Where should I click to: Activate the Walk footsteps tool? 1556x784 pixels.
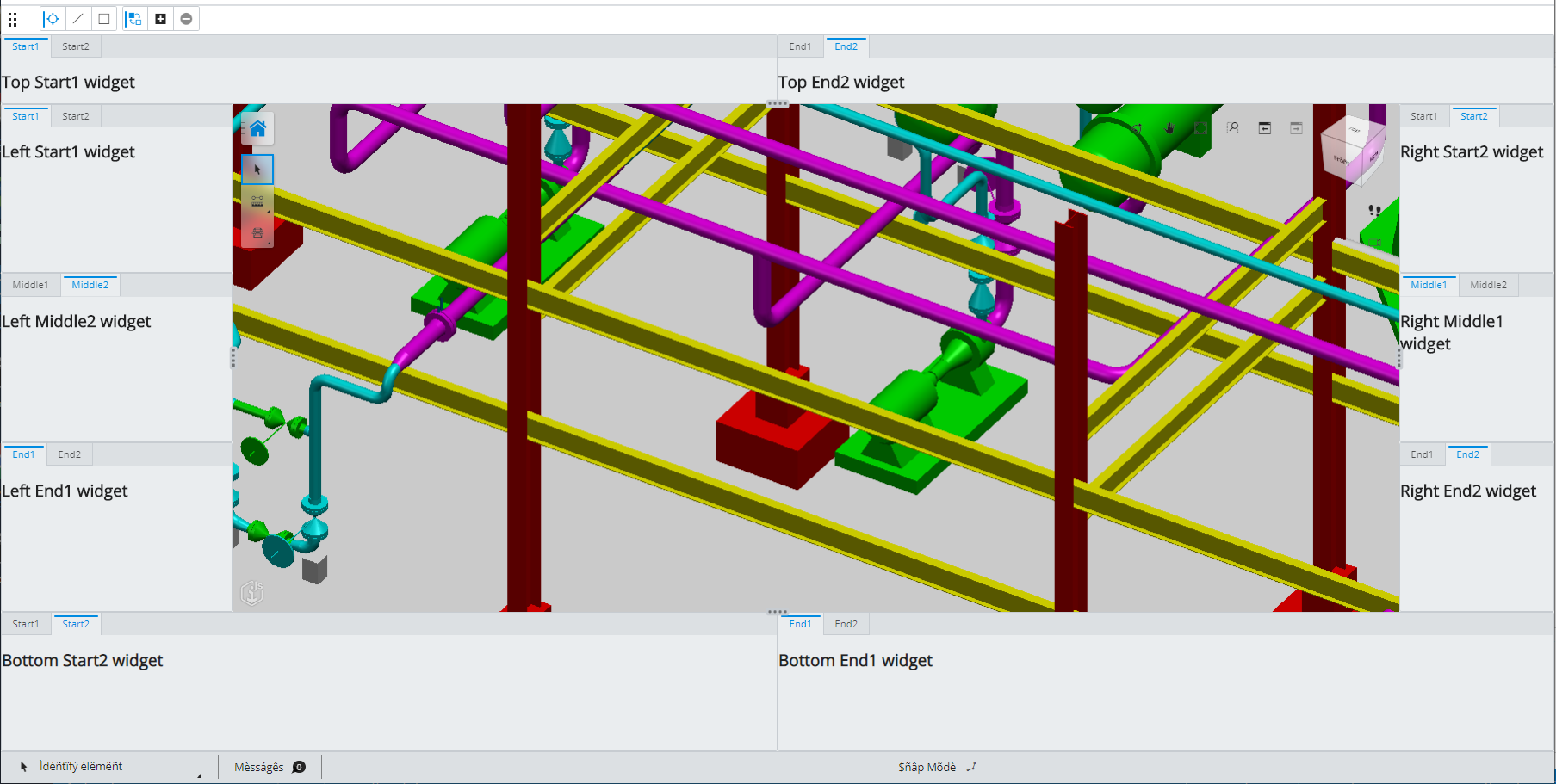(x=1374, y=210)
